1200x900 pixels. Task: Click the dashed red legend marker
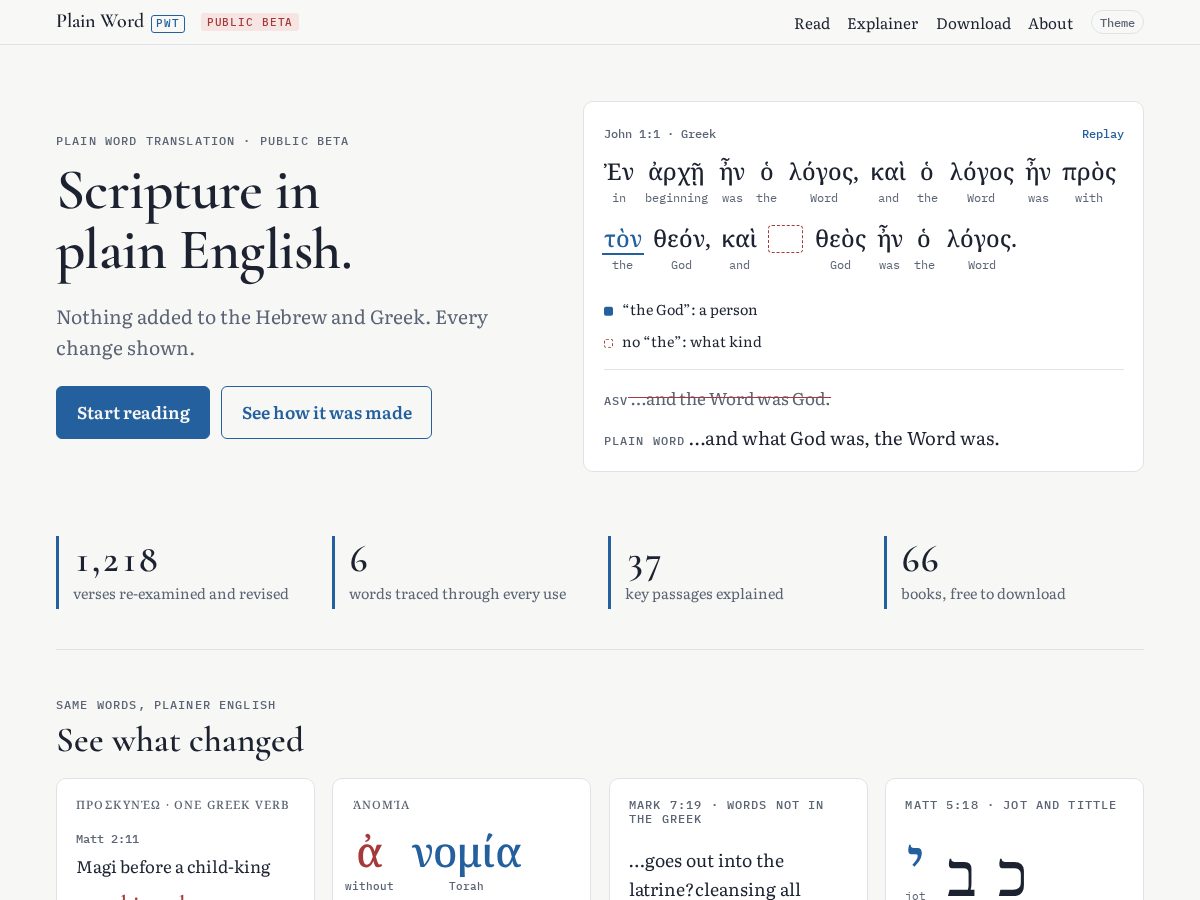608,343
